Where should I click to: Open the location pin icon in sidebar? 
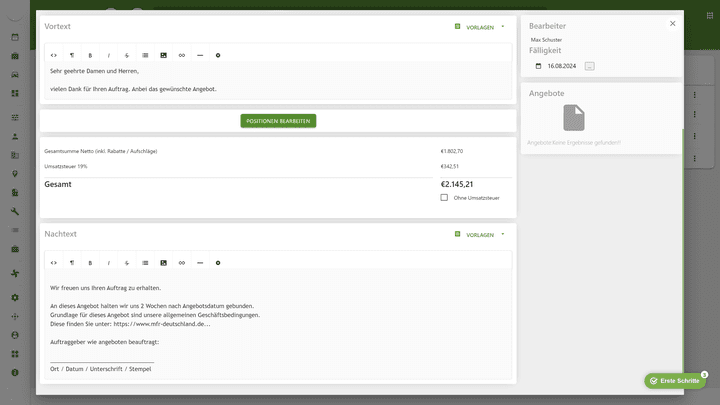click(x=15, y=174)
